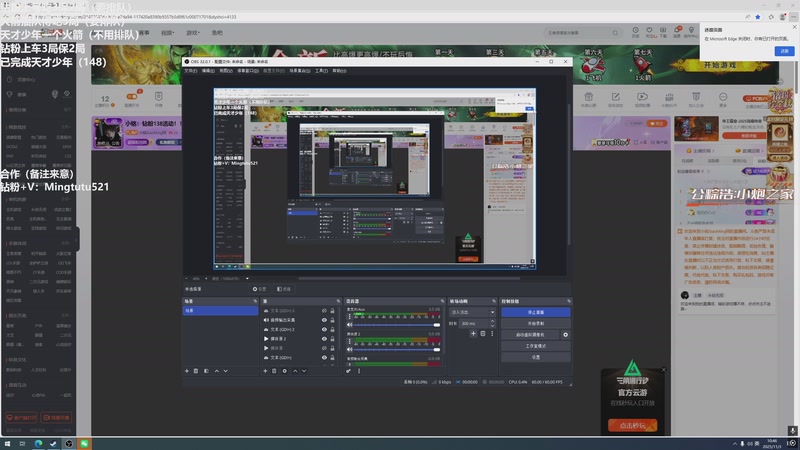
Task: Delete selected source with Sources trash icon
Action: coord(274,371)
